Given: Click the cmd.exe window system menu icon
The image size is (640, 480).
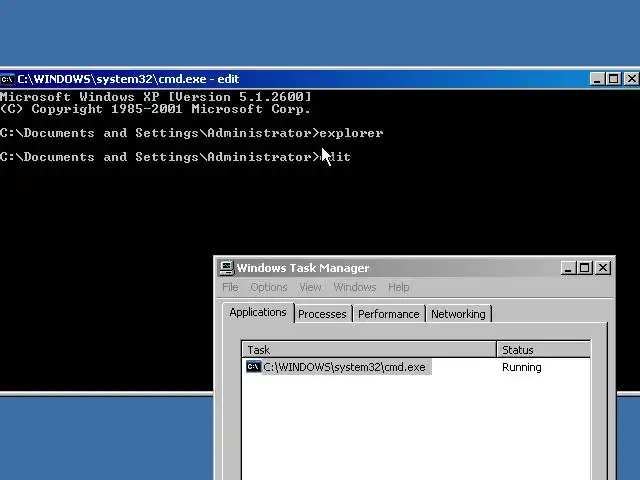Looking at the screenshot, I should 7,79.
